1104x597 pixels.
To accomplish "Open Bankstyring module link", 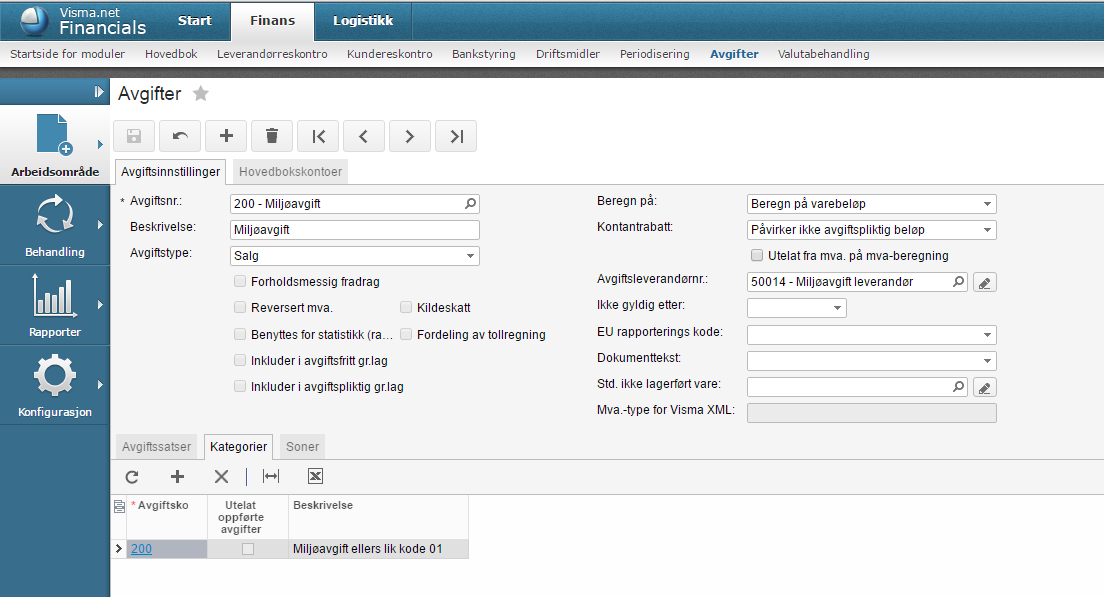I will pos(484,54).
